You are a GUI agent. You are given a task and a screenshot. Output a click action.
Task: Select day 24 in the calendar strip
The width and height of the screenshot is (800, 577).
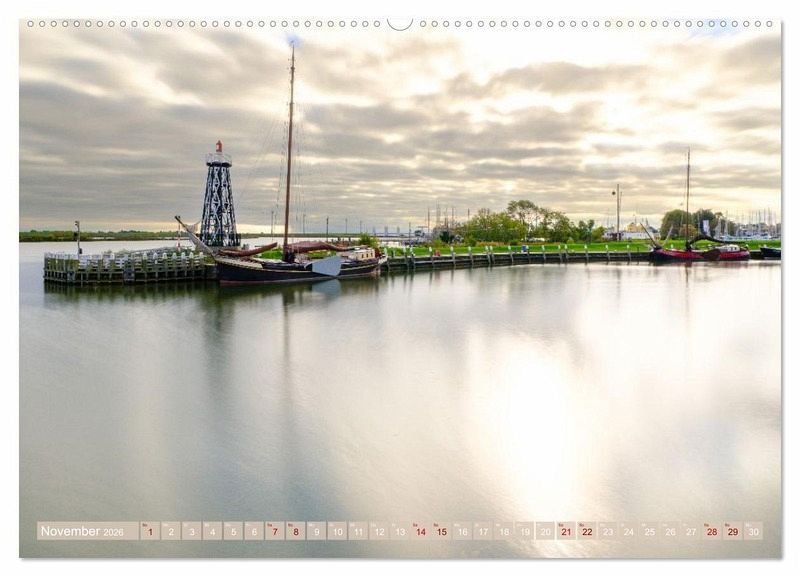pos(629,531)
